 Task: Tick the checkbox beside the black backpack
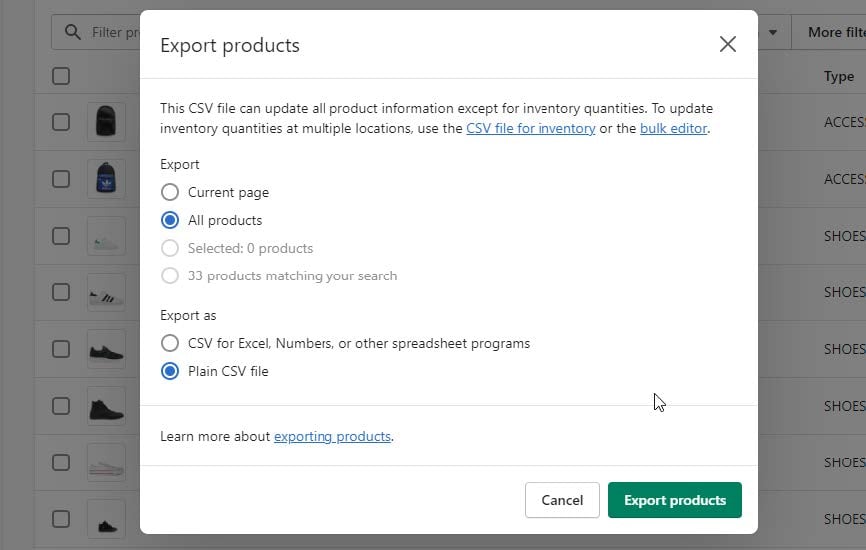(61, 122)
